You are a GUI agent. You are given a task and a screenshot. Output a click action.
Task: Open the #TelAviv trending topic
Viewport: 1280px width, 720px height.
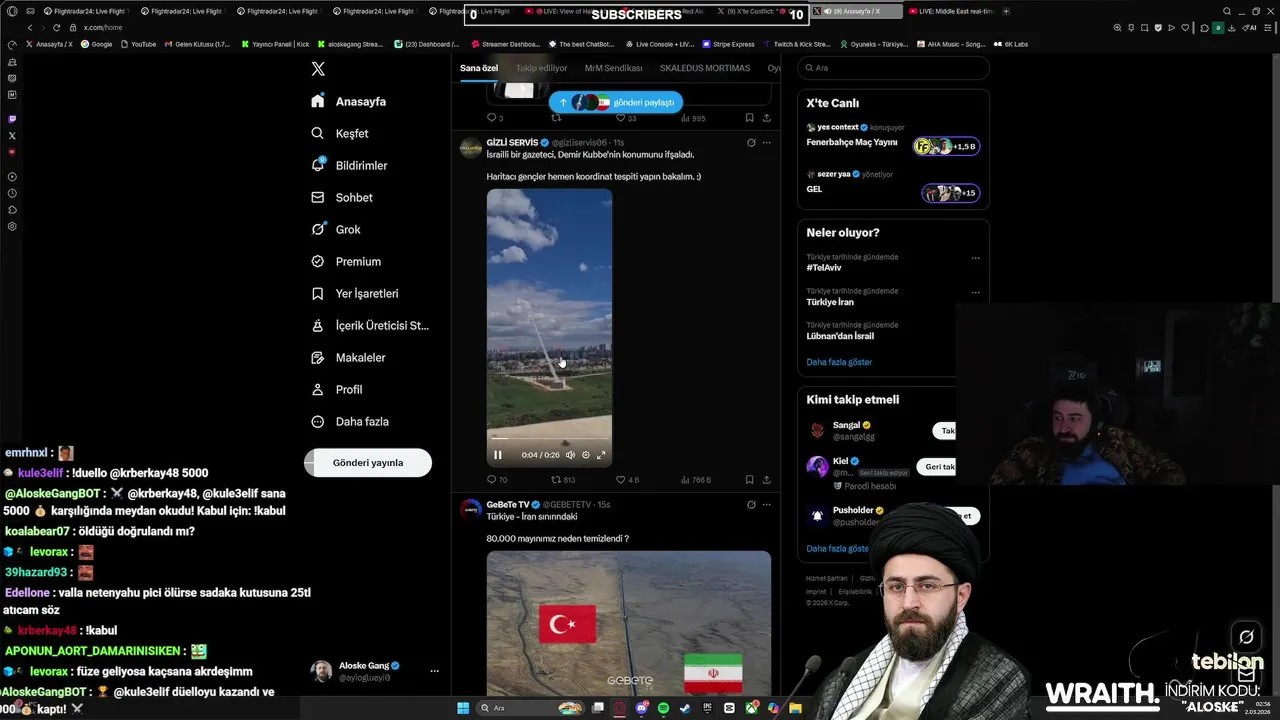(822, 268)
